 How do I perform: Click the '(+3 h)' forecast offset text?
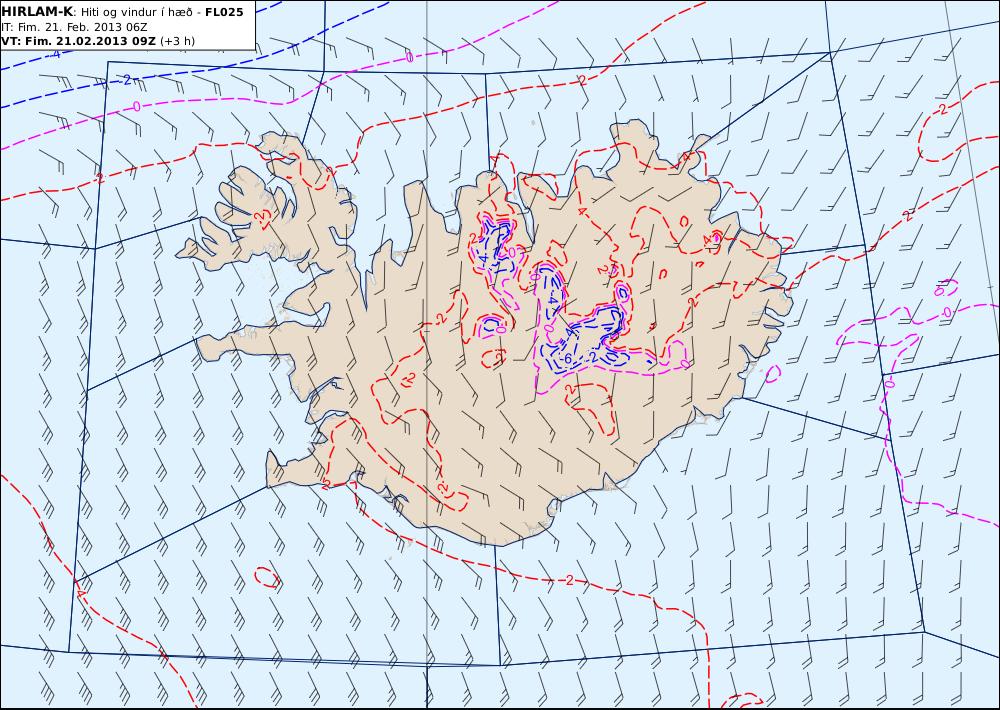(x=177, y=41)
